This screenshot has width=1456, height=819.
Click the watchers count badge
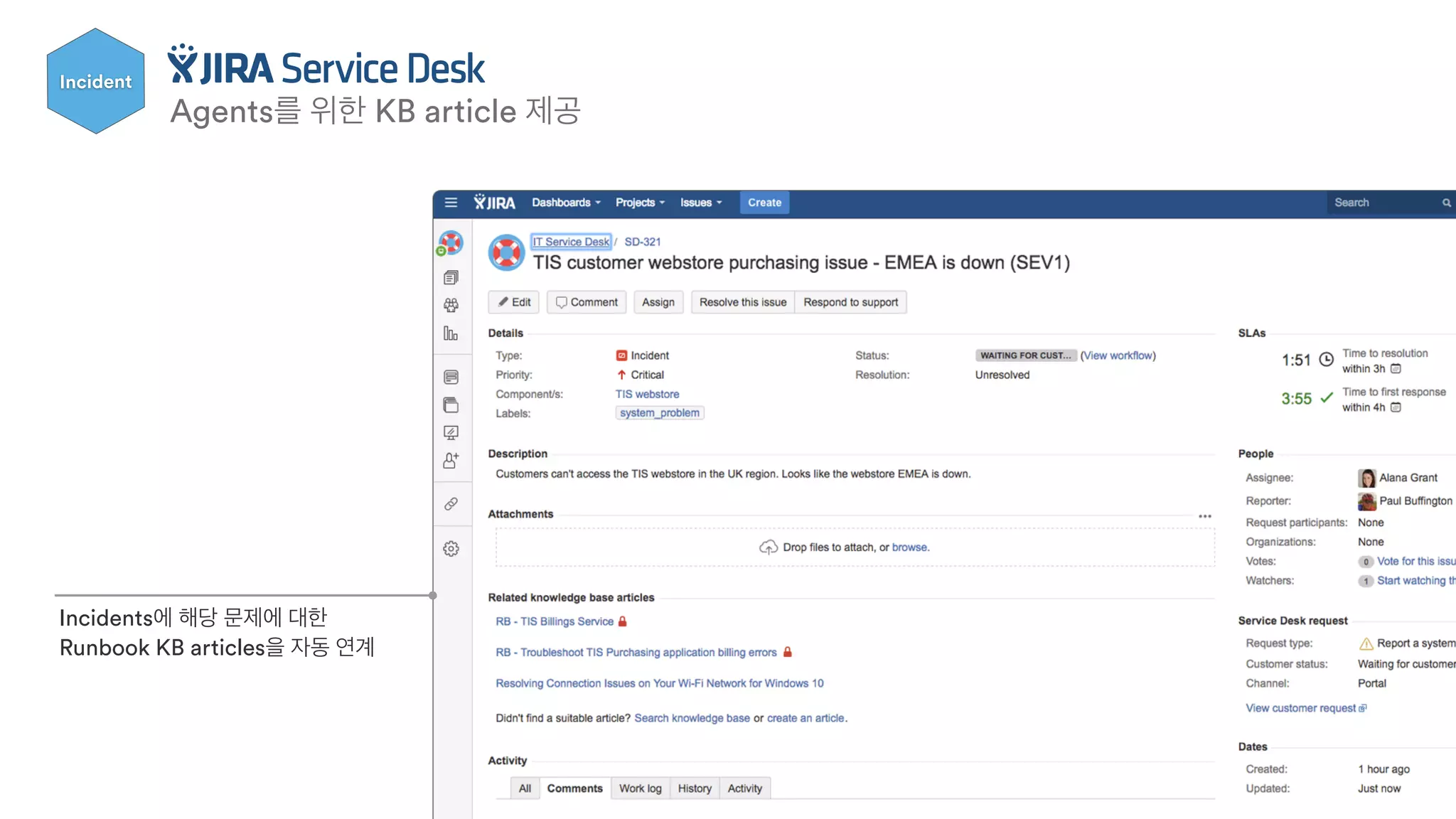tap(1366, 581)
